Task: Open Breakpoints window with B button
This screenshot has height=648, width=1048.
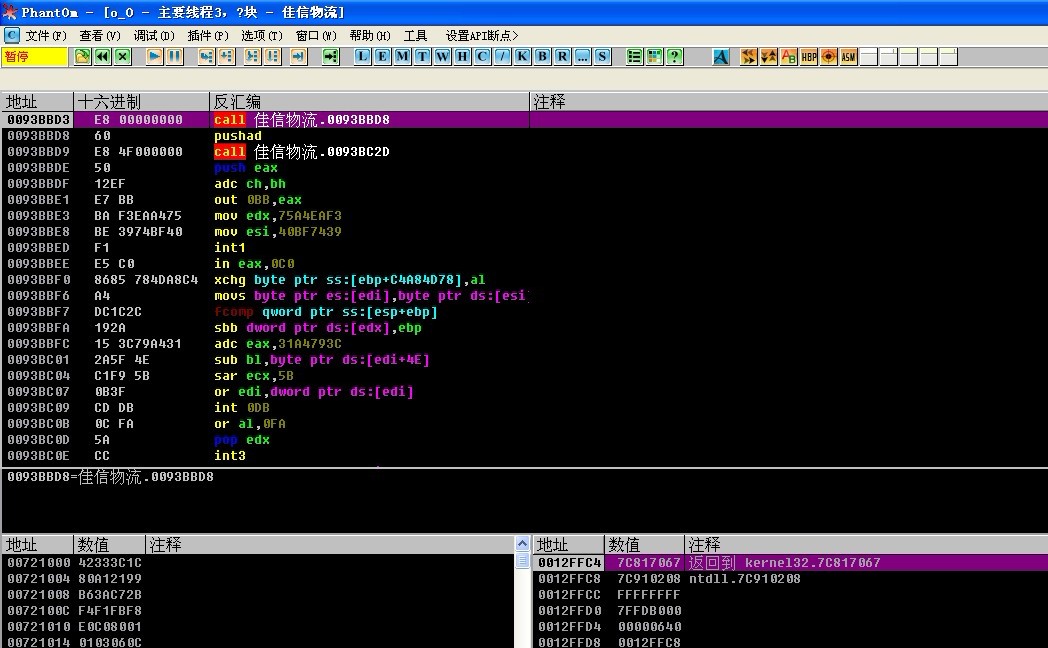Action: 543,57
